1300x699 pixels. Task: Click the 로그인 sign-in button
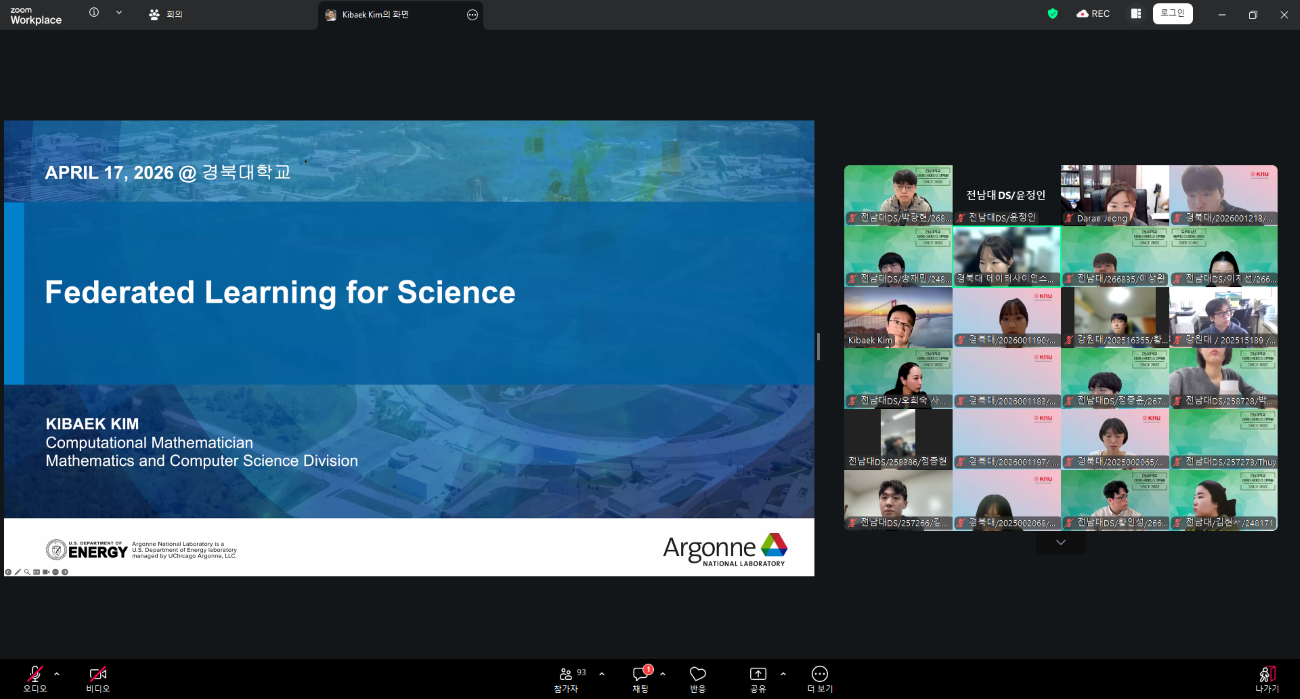[1172, 14]
